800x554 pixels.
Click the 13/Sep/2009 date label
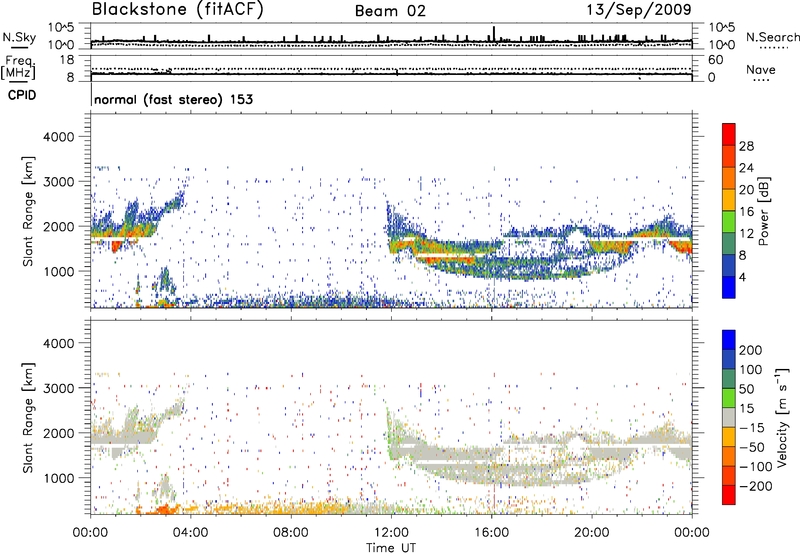pos(639,10)
